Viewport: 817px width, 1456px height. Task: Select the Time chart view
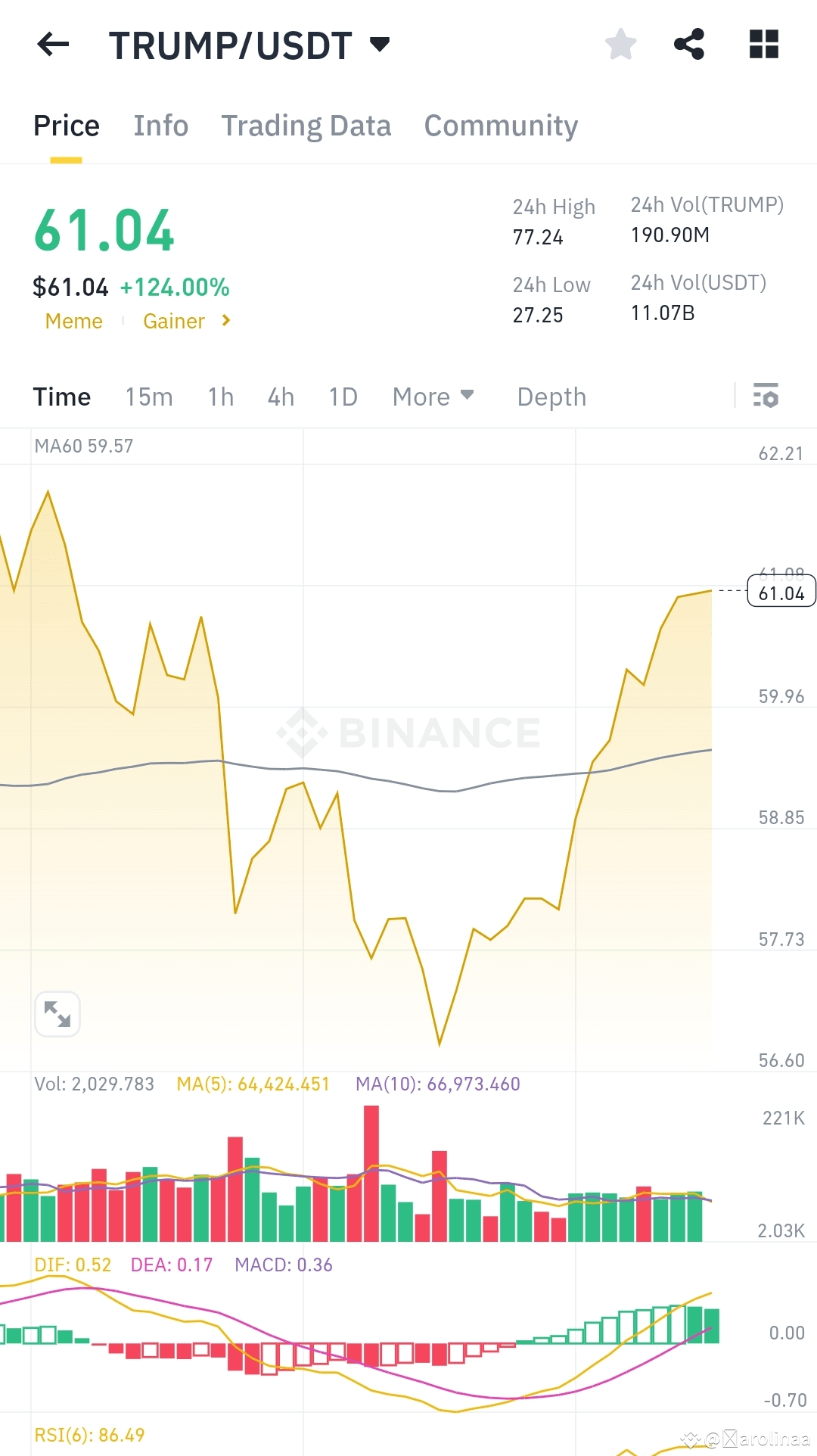point(61,396)
